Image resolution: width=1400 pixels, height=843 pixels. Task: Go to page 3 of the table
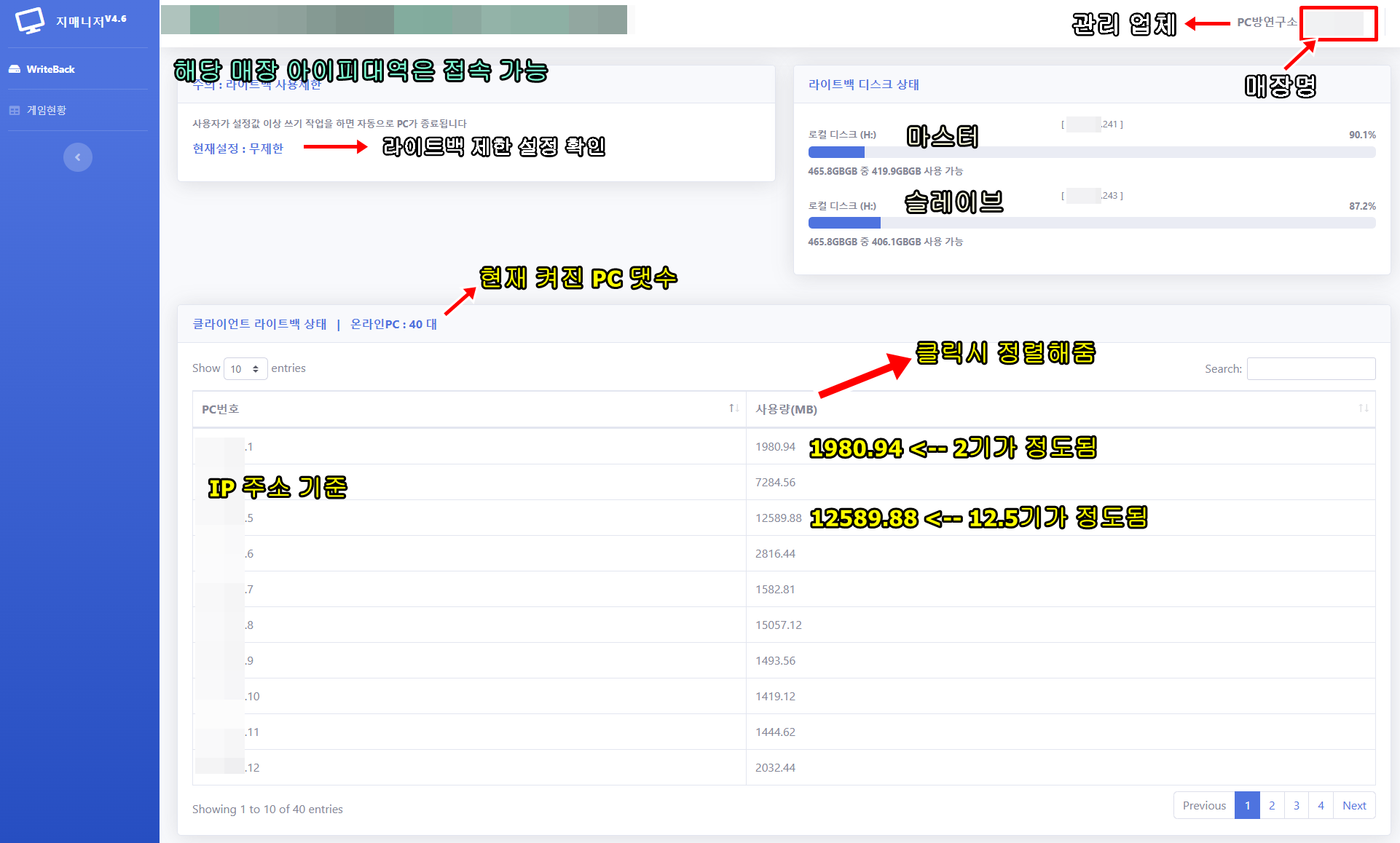click(x=1296, y=805)
